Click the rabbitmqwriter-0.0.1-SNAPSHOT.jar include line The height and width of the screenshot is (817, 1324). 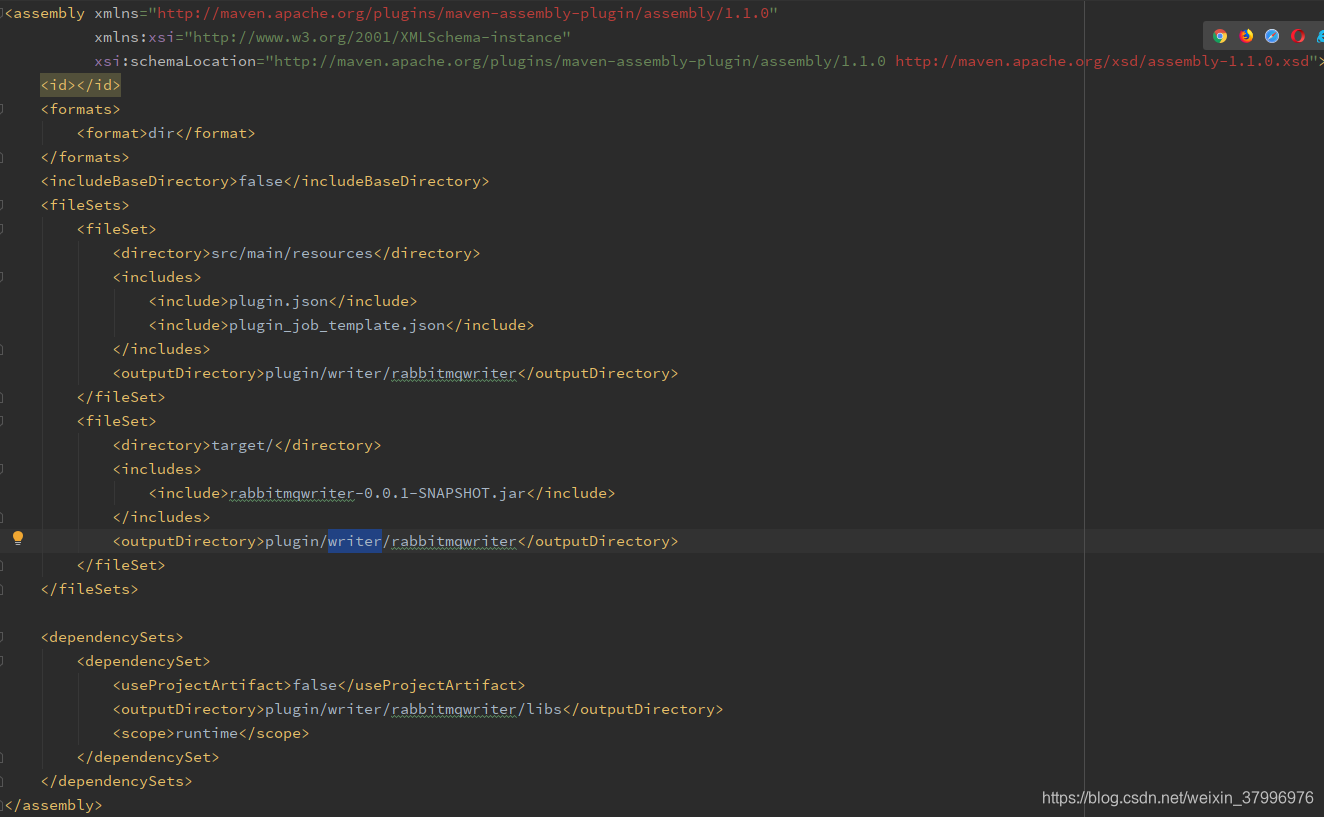click(382, 493)
